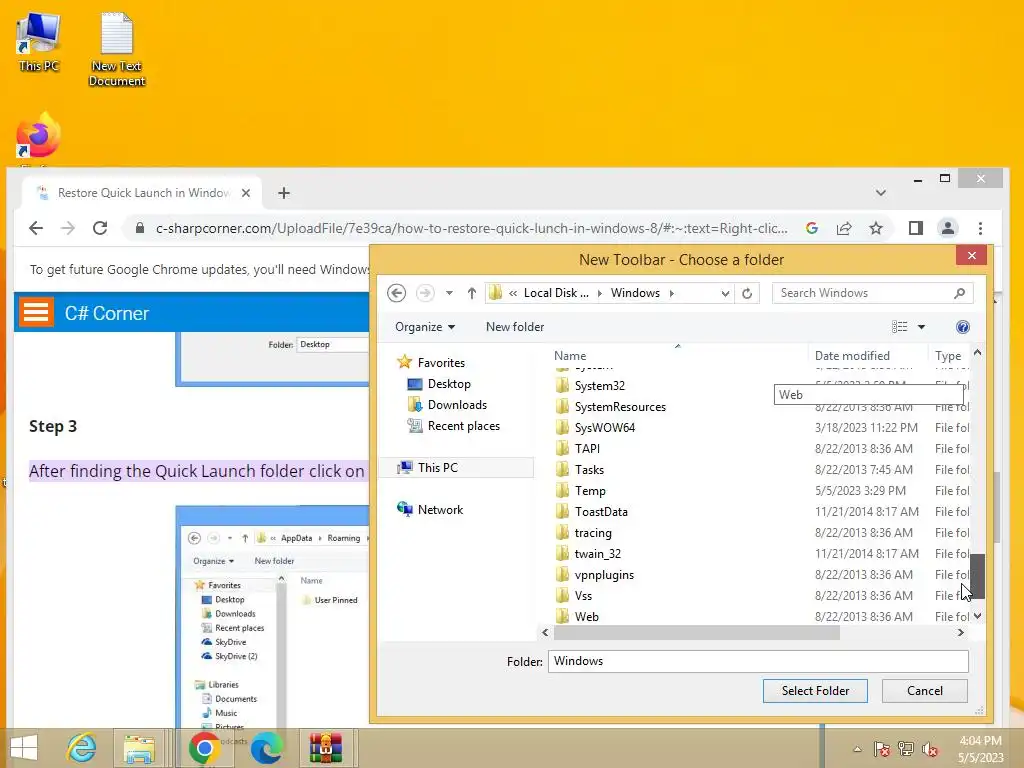The width and height of the screenshot is (1024, 768).
Task: Click the Chrome address bar URL
Action: point(472,229)
